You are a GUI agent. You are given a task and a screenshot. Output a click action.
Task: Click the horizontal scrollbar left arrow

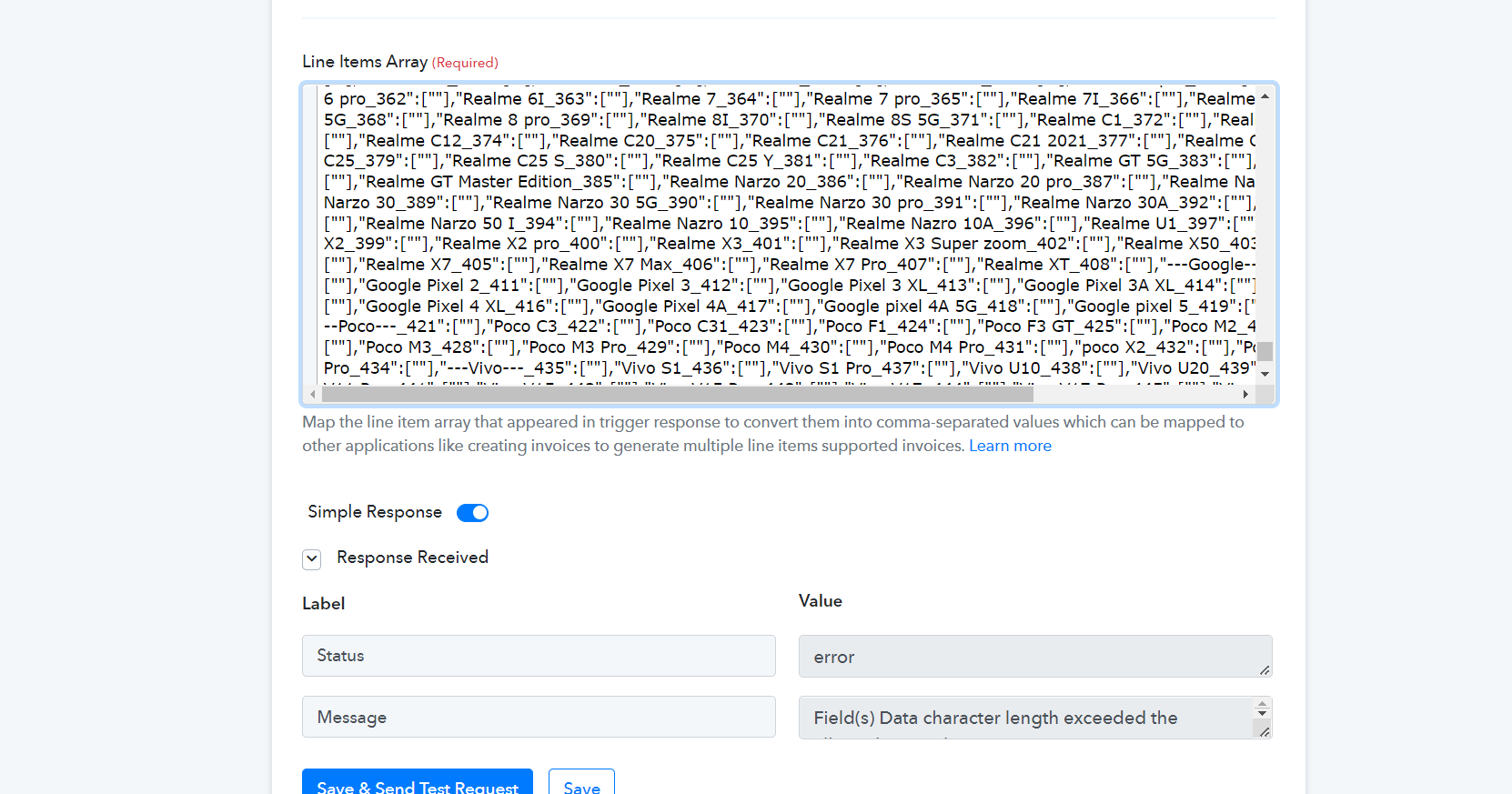coord(313,394)
